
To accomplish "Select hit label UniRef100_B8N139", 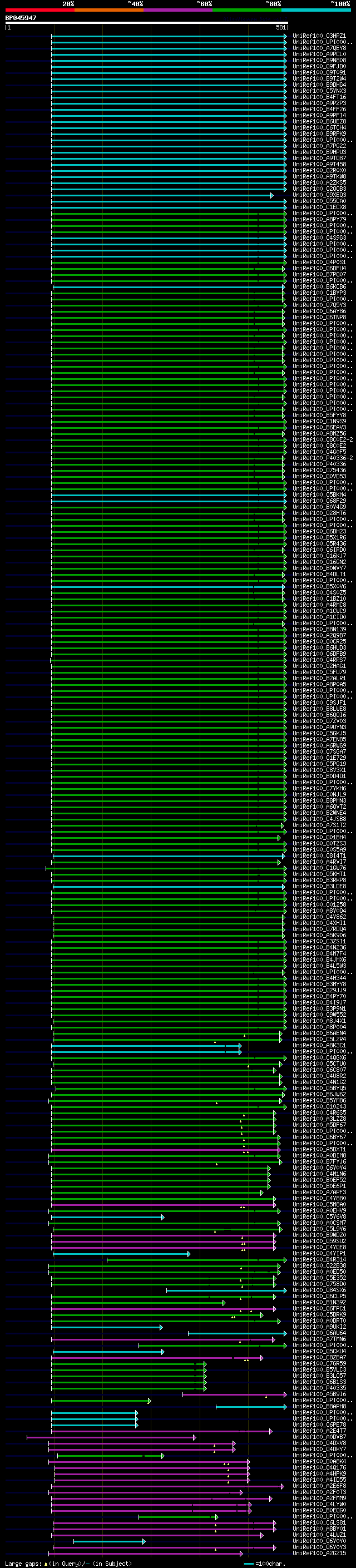I will (319, 630).
